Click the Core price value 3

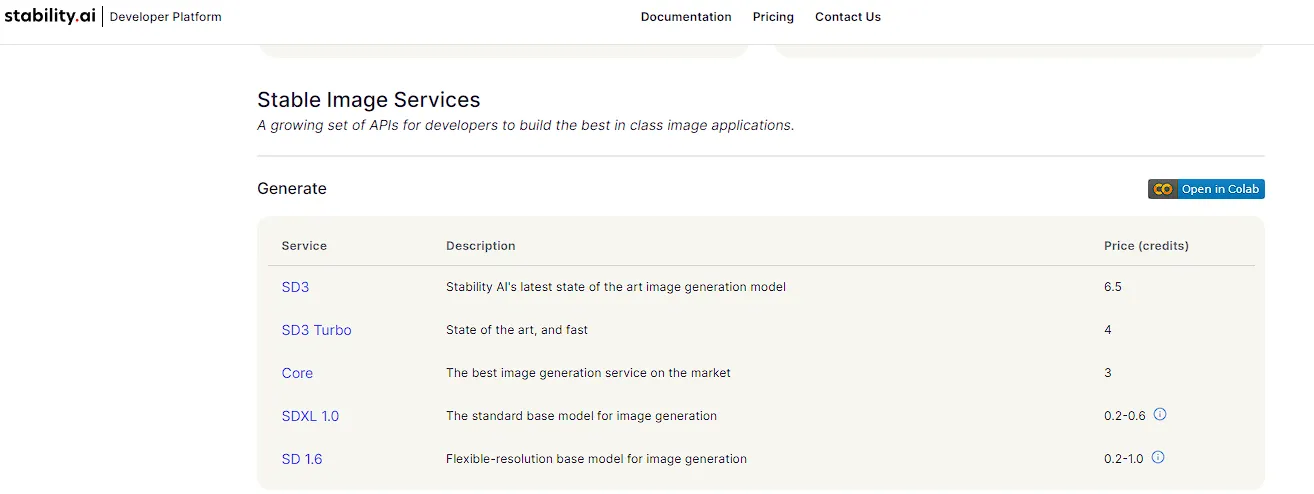pos(1108,373)
